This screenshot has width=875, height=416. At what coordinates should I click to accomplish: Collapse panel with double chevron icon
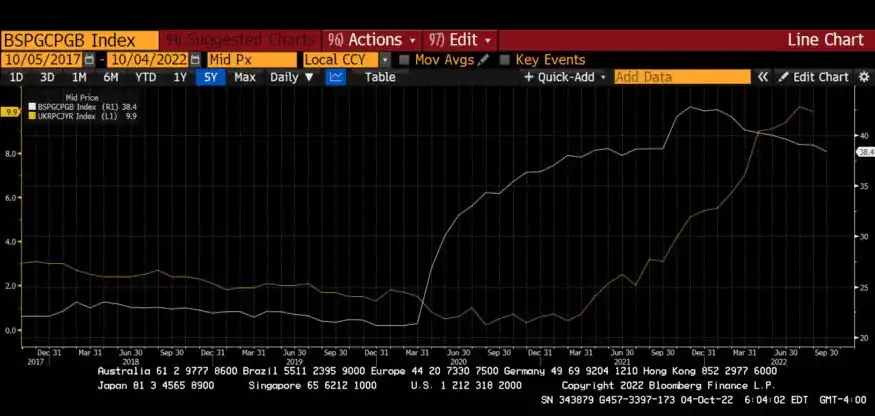pos(762,77)
